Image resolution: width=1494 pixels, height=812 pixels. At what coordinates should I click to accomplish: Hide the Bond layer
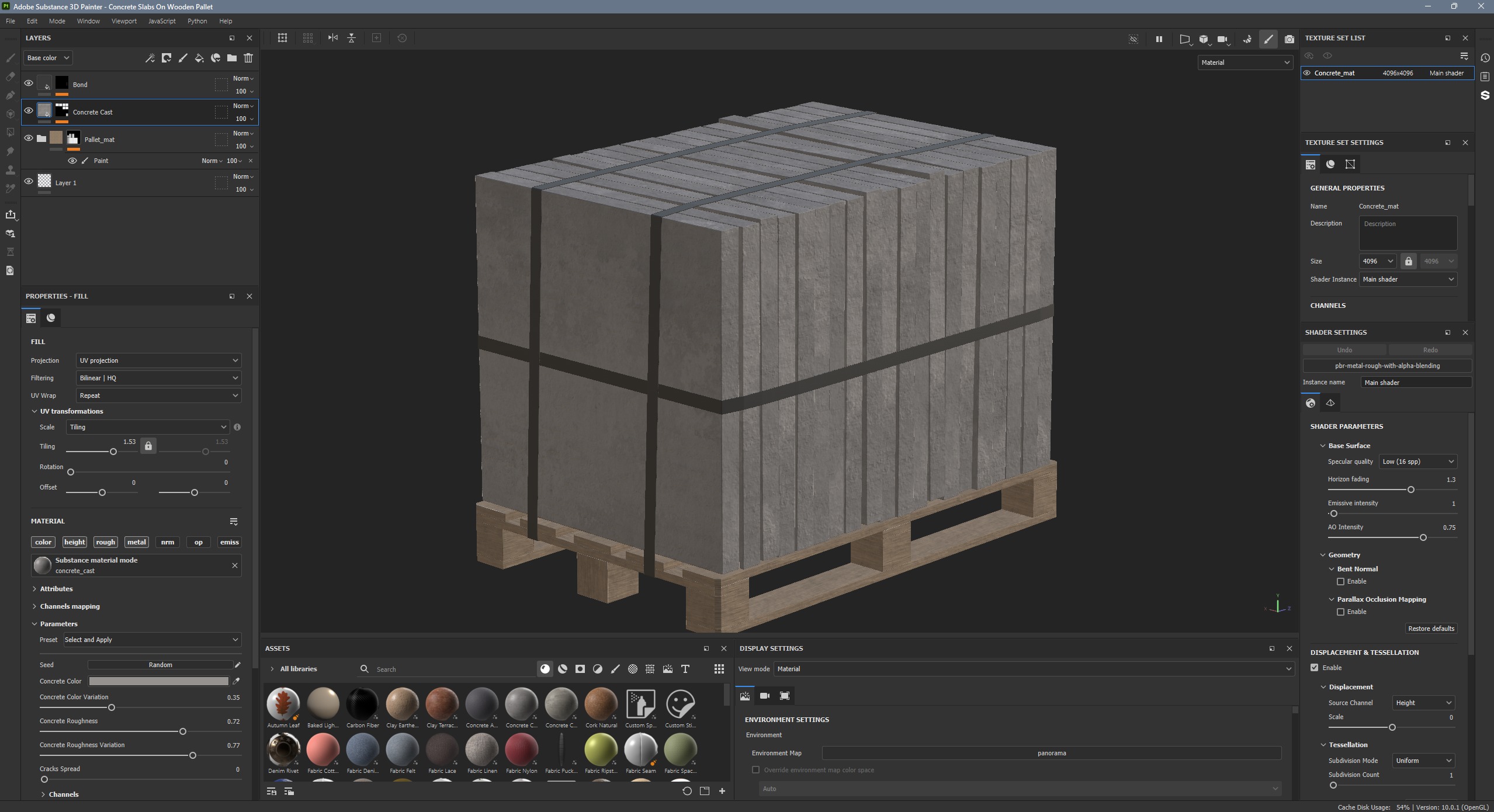28,84
